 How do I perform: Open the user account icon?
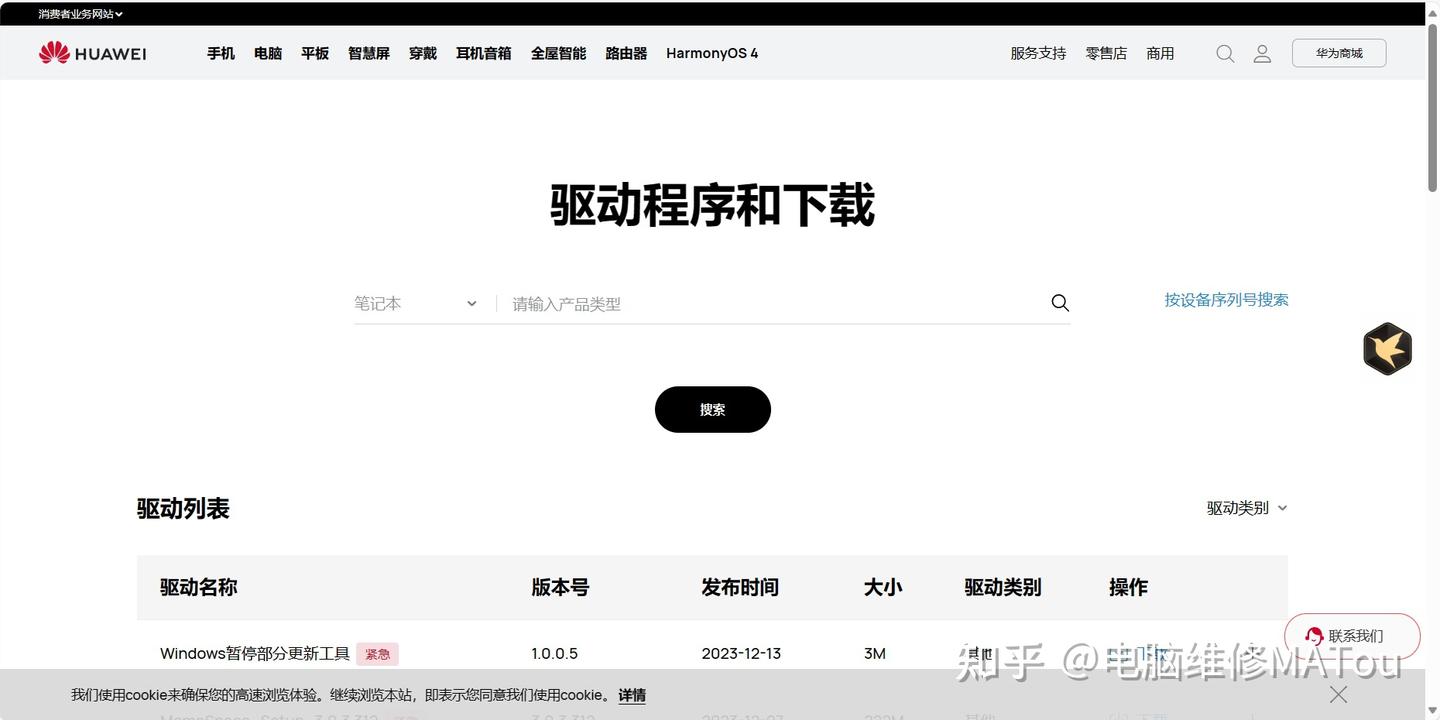[1262, 54]
